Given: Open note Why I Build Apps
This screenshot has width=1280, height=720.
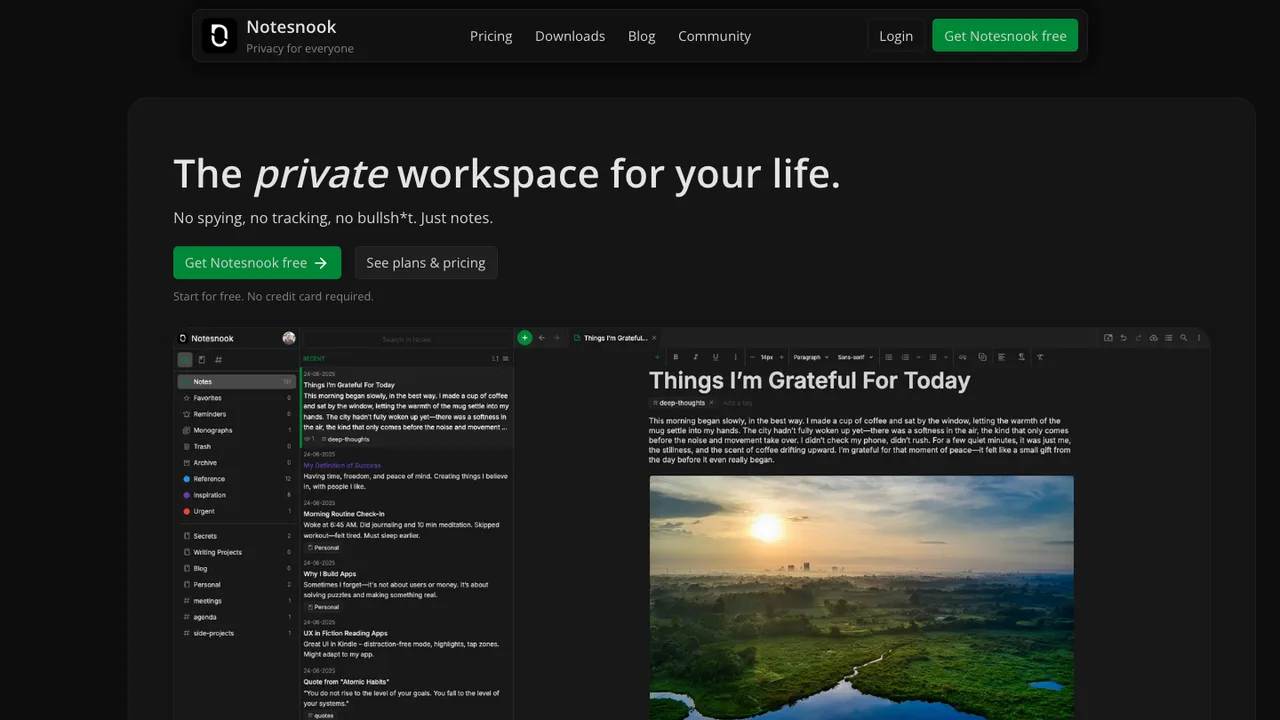Looking at the screenshot, I should click(x=407, y=586).
